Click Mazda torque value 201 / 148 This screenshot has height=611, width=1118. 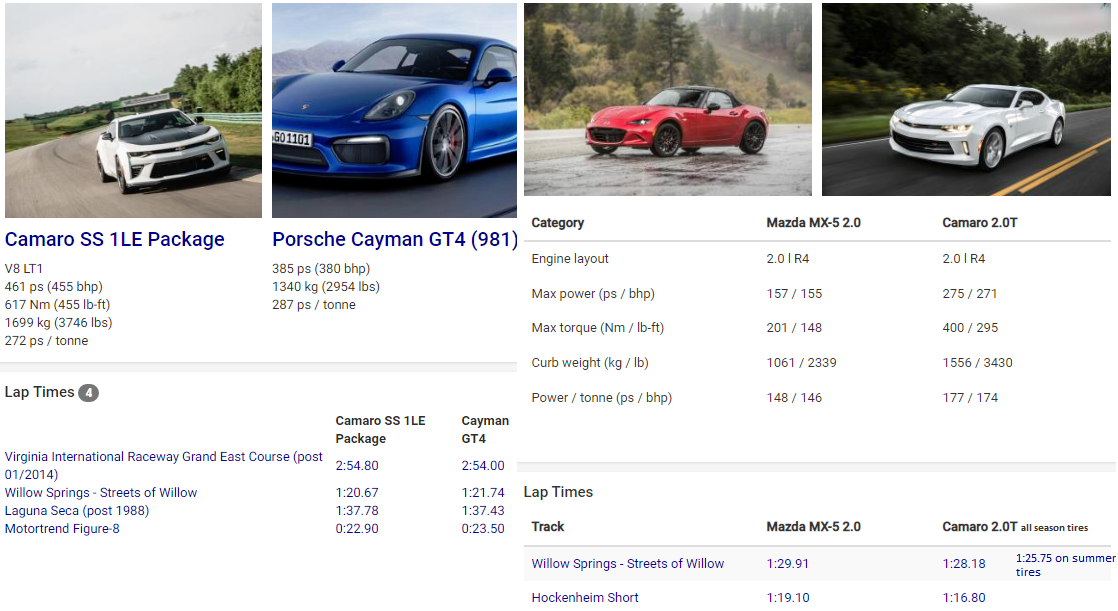[794, 328]
